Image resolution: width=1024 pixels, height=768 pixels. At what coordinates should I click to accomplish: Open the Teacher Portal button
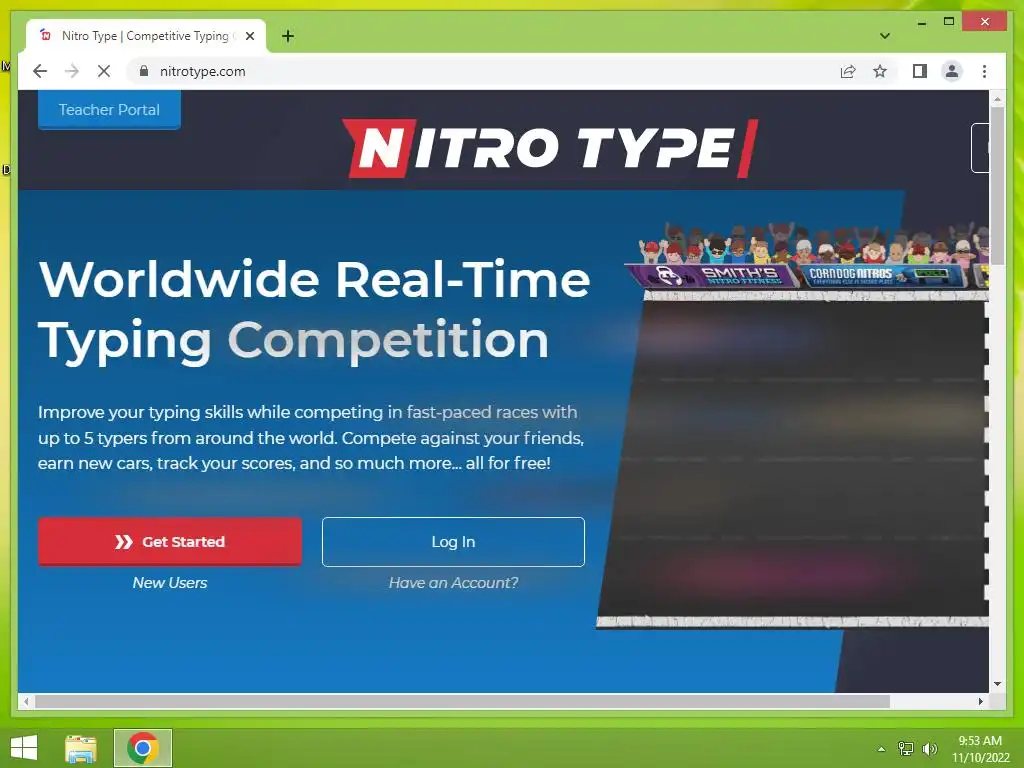point(109,110)
